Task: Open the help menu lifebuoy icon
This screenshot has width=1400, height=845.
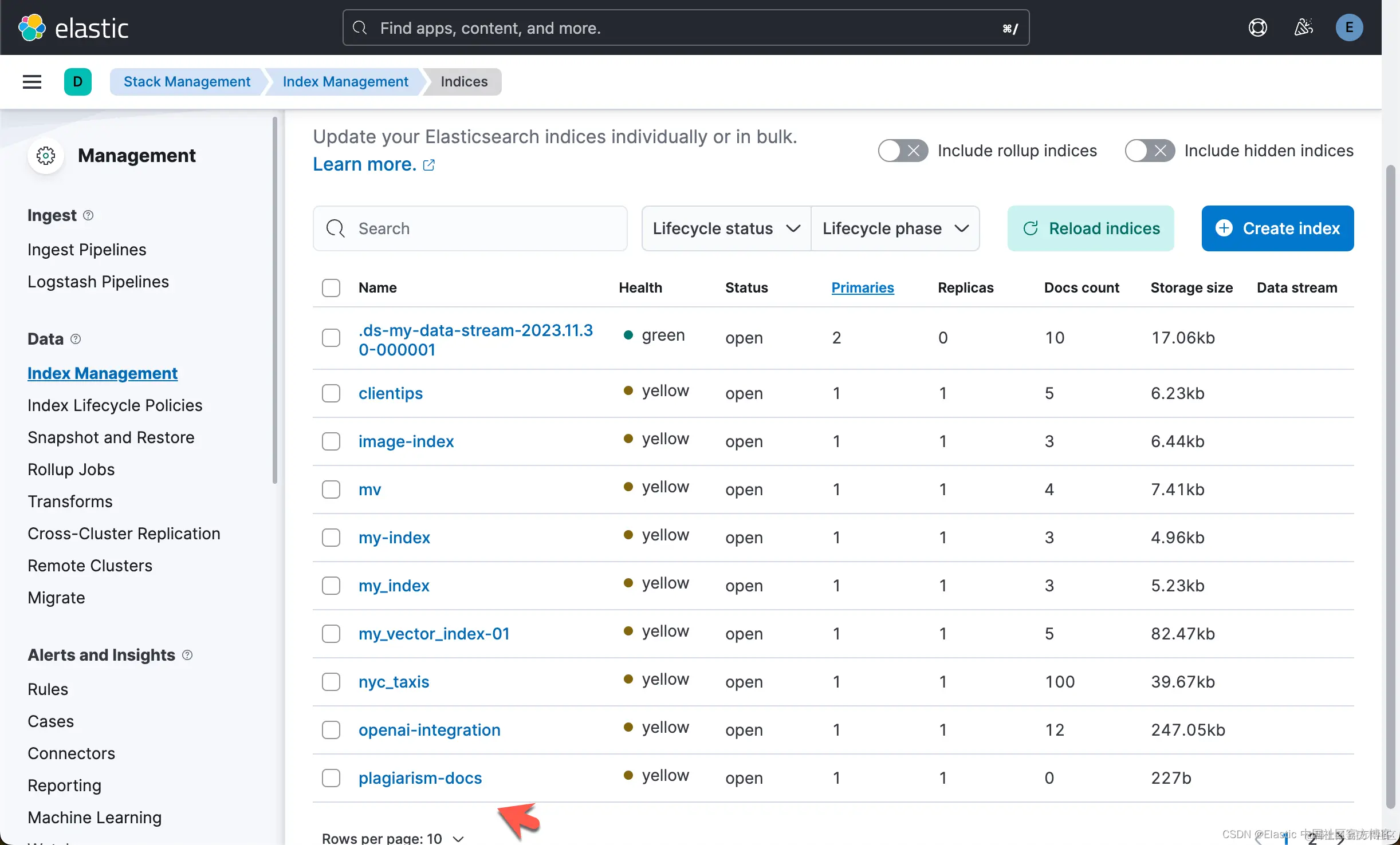Action: [x=1257, y=27]
